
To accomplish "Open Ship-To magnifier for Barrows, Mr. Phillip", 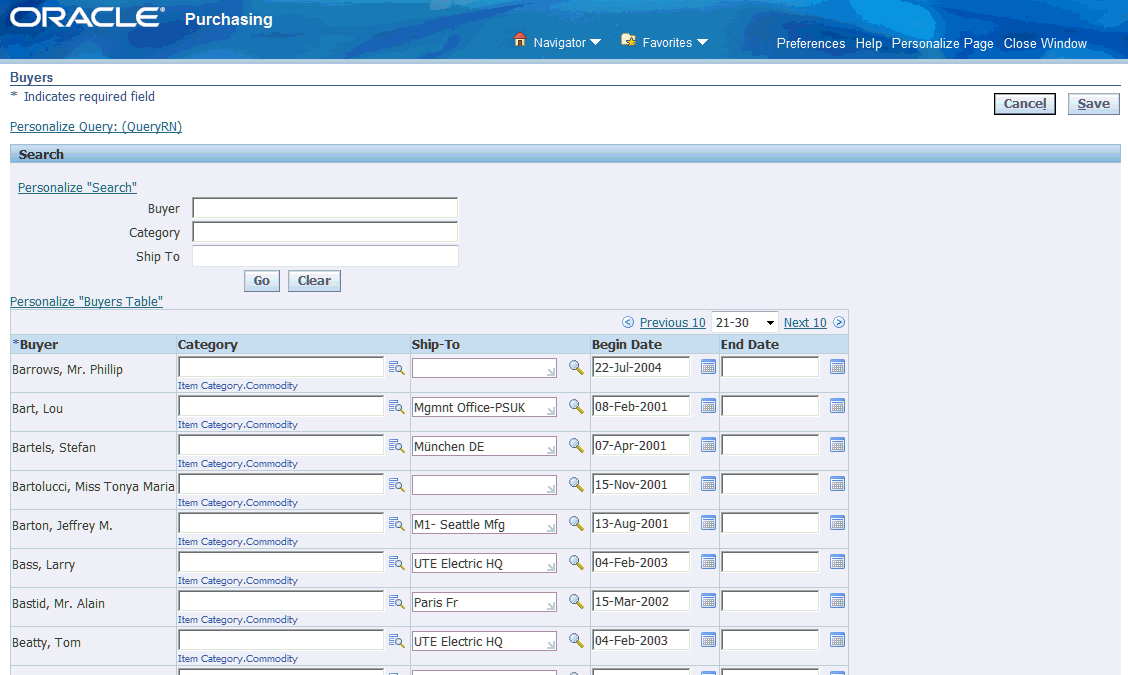I will (576, 367).
